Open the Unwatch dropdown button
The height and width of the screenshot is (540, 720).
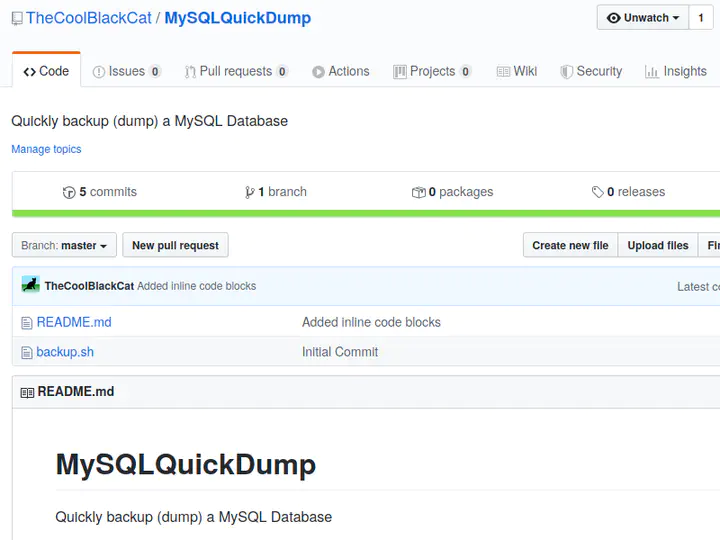tap(642, 18)
